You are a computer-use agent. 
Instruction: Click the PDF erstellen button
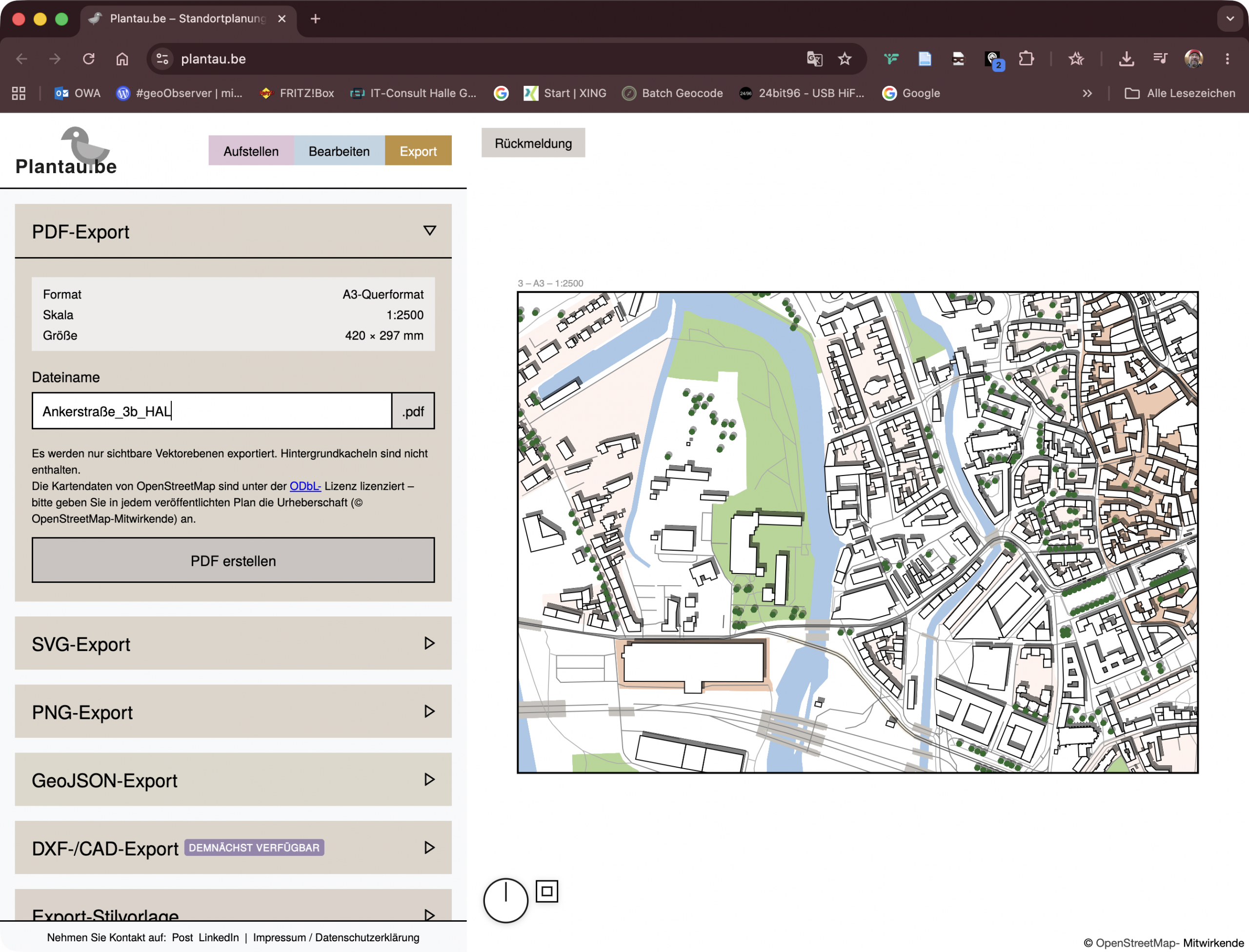click(233, 560)
